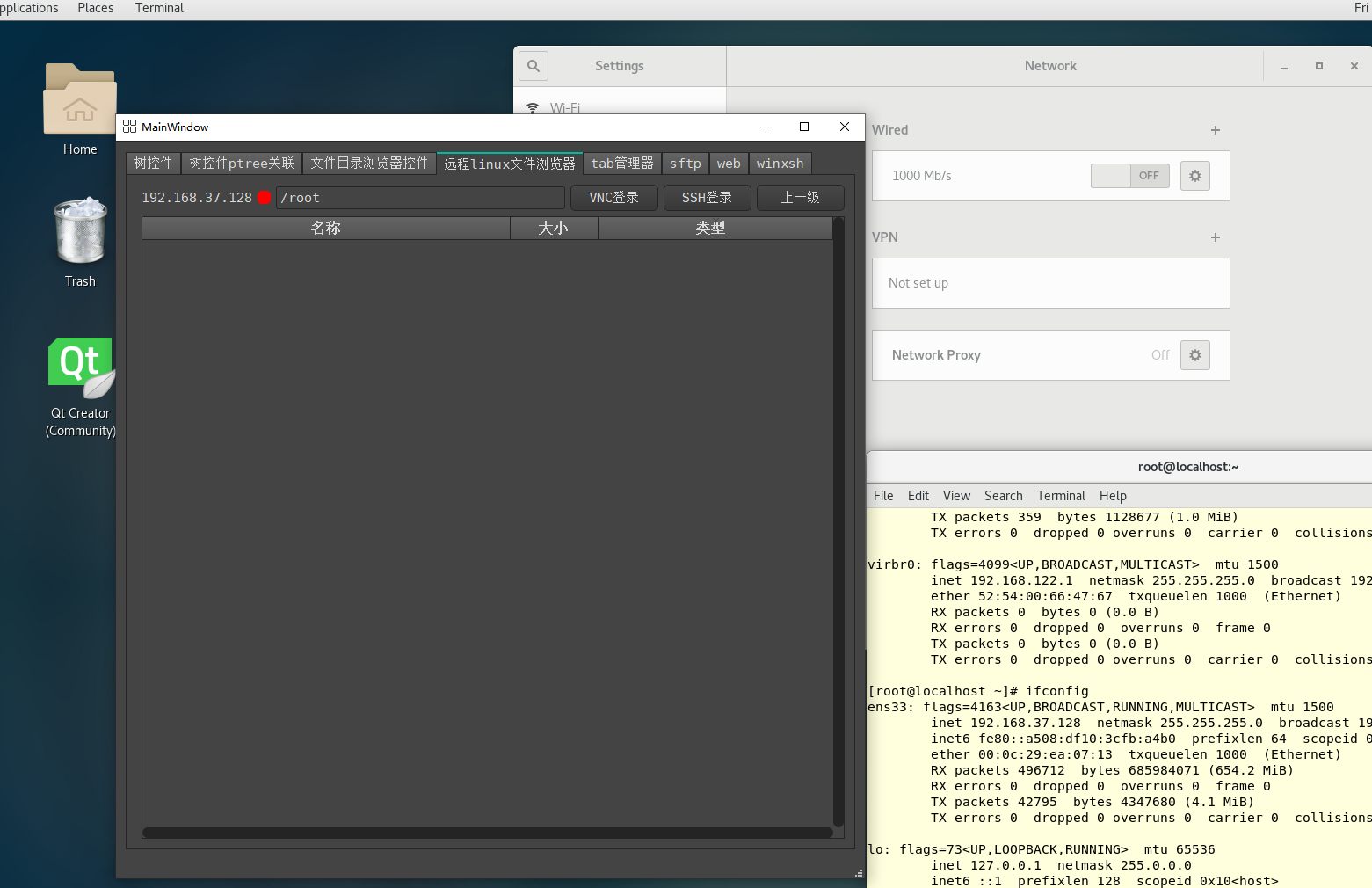This screenshot has height=888, width=1372.
Task: Switch to the sftp tab
Action: click(685, 164)
